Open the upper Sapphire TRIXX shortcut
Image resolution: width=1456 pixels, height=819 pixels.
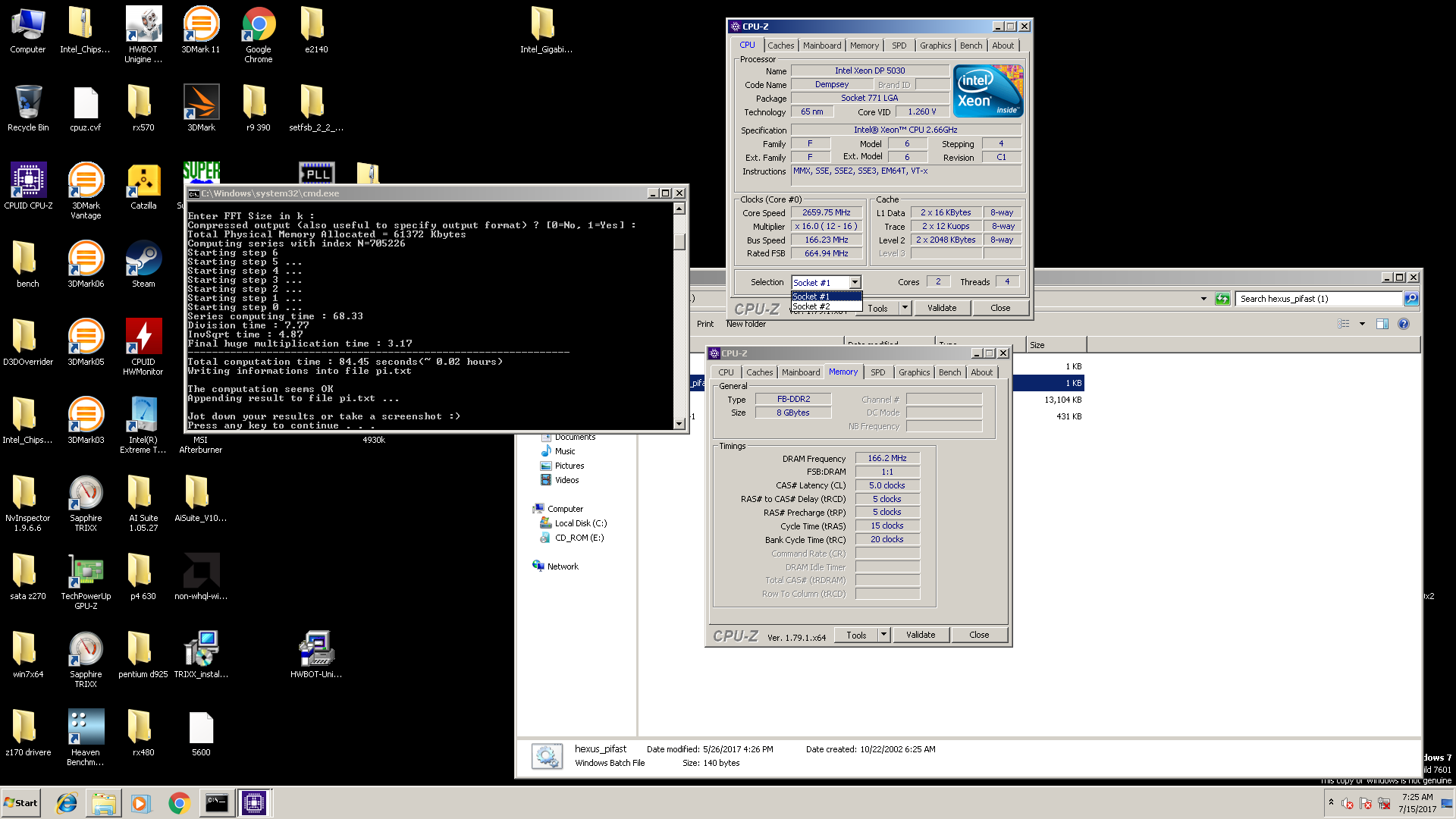coord(86,502)
